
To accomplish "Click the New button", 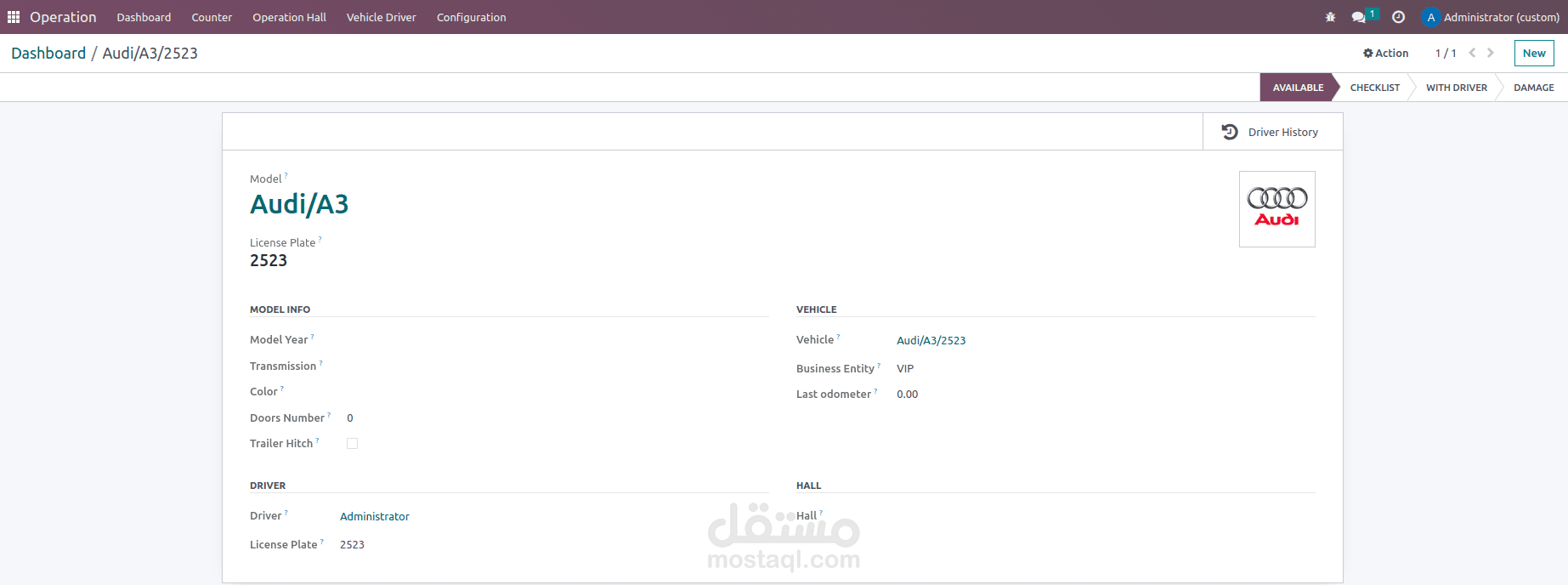I will (1534, 53).
